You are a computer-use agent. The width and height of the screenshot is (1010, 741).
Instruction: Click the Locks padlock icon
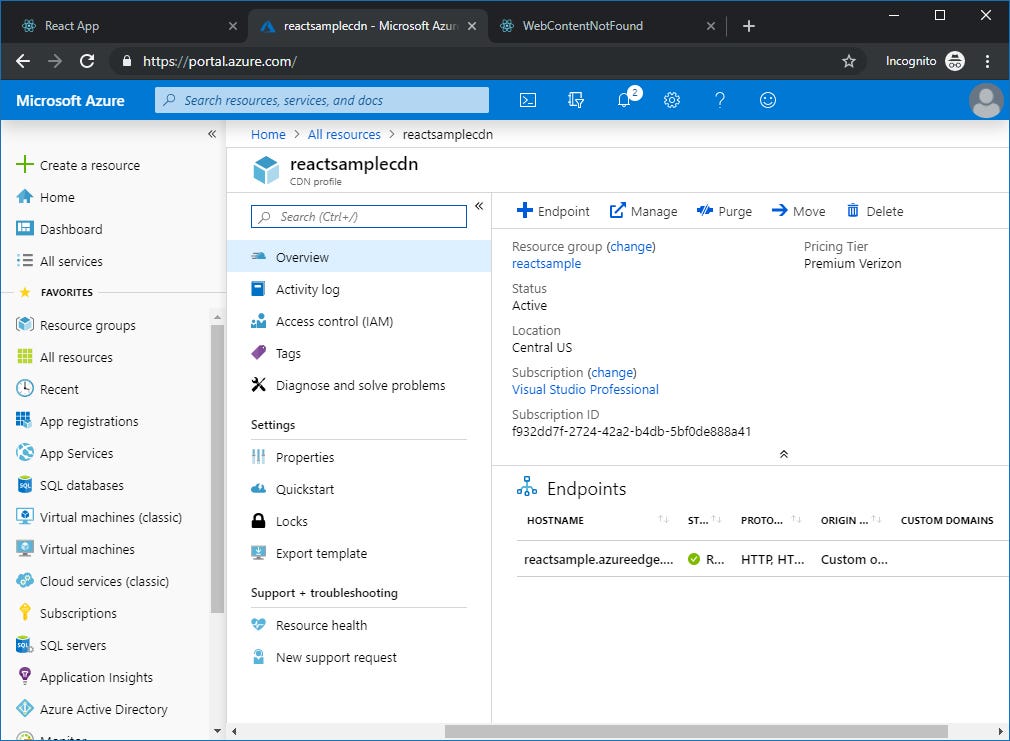[258, 520]
